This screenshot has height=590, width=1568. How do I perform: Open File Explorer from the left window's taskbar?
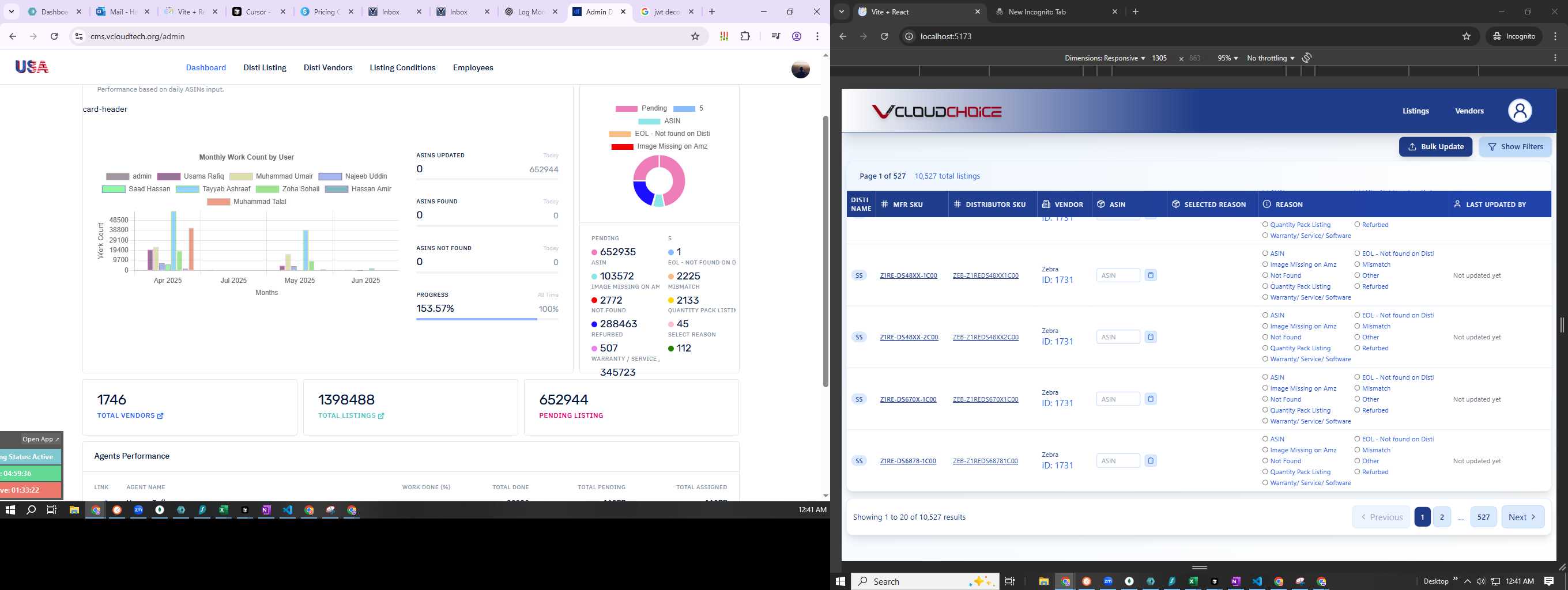click(x=74, y=510)
